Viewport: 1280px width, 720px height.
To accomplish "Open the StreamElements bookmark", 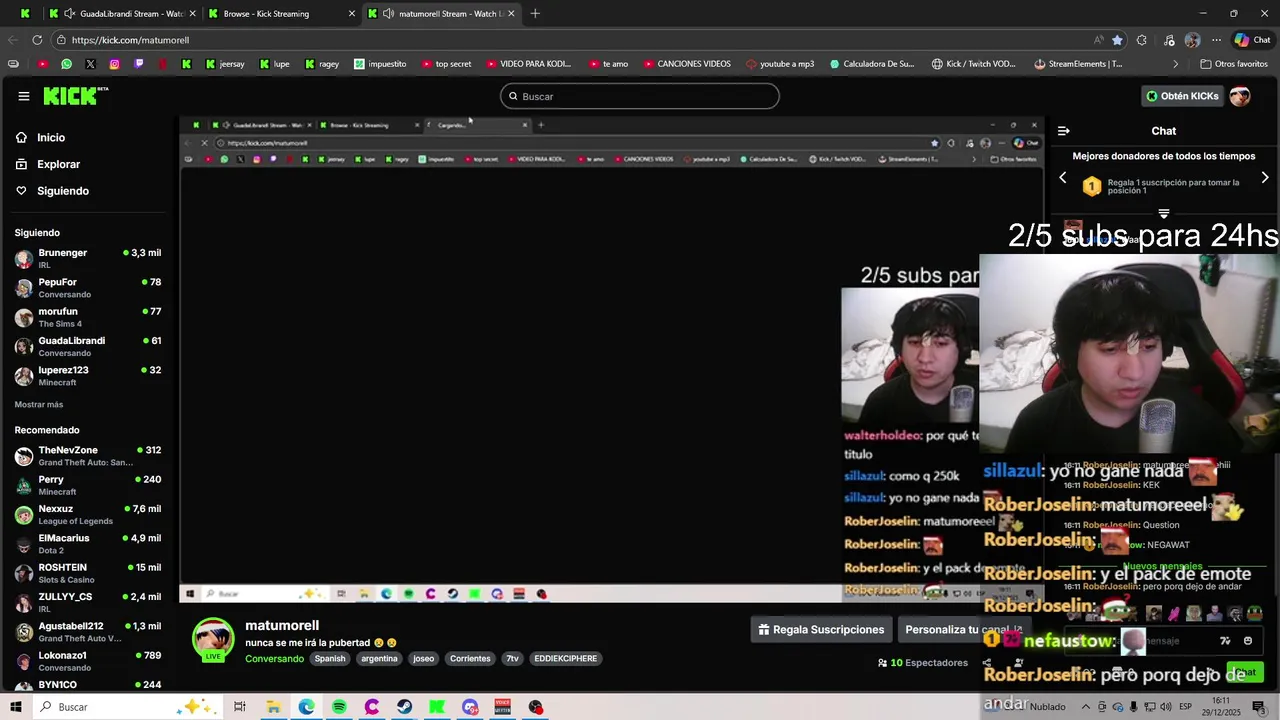I will (1078, 64).
